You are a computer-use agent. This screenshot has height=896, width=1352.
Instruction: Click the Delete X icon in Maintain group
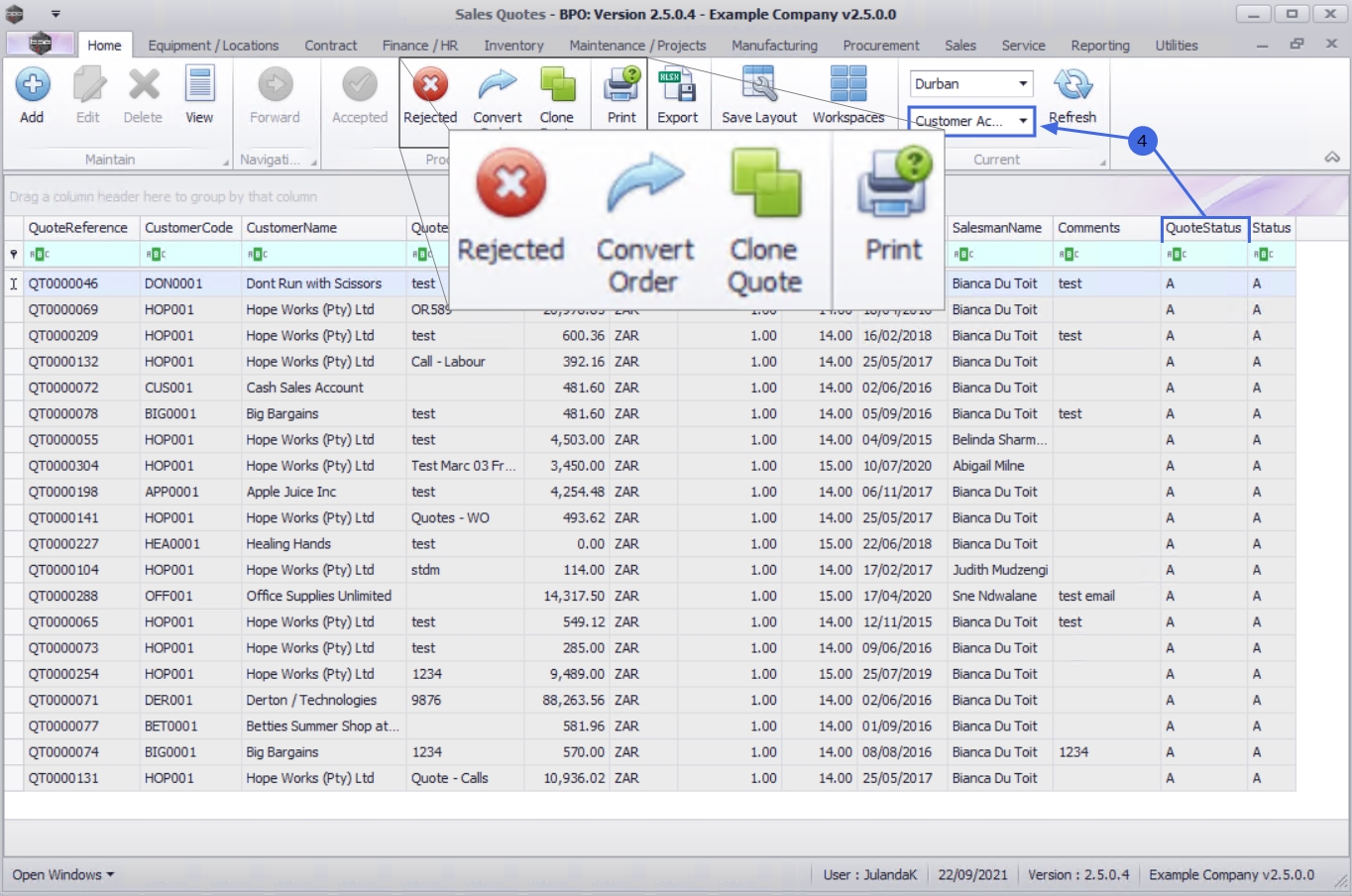point(143,85)
